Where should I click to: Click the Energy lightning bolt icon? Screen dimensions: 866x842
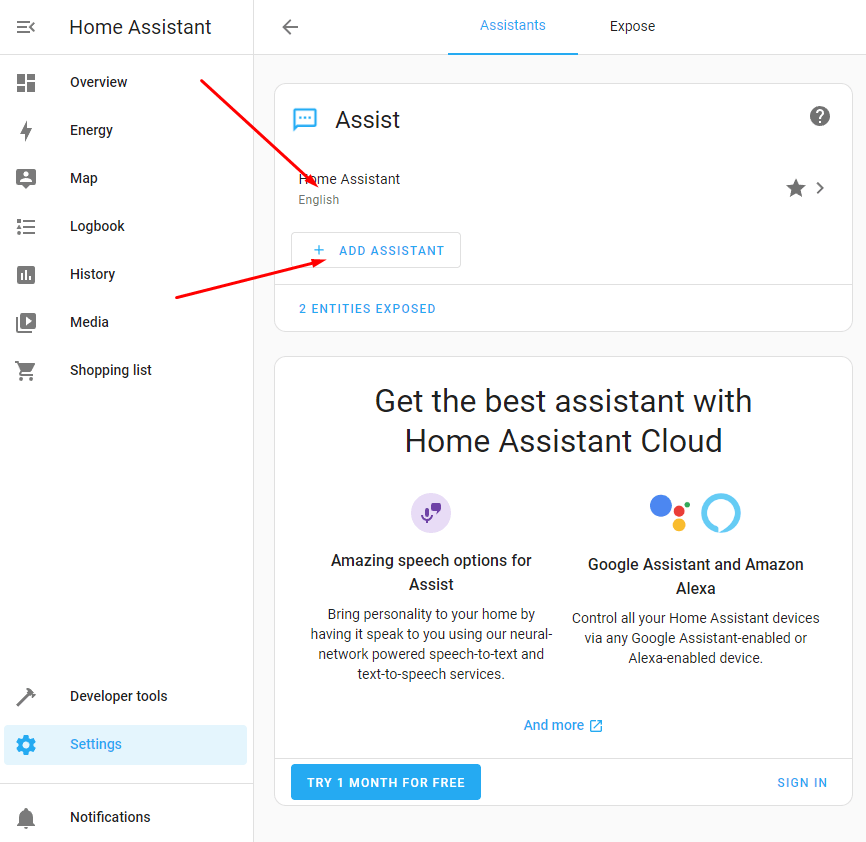(26, 131)
